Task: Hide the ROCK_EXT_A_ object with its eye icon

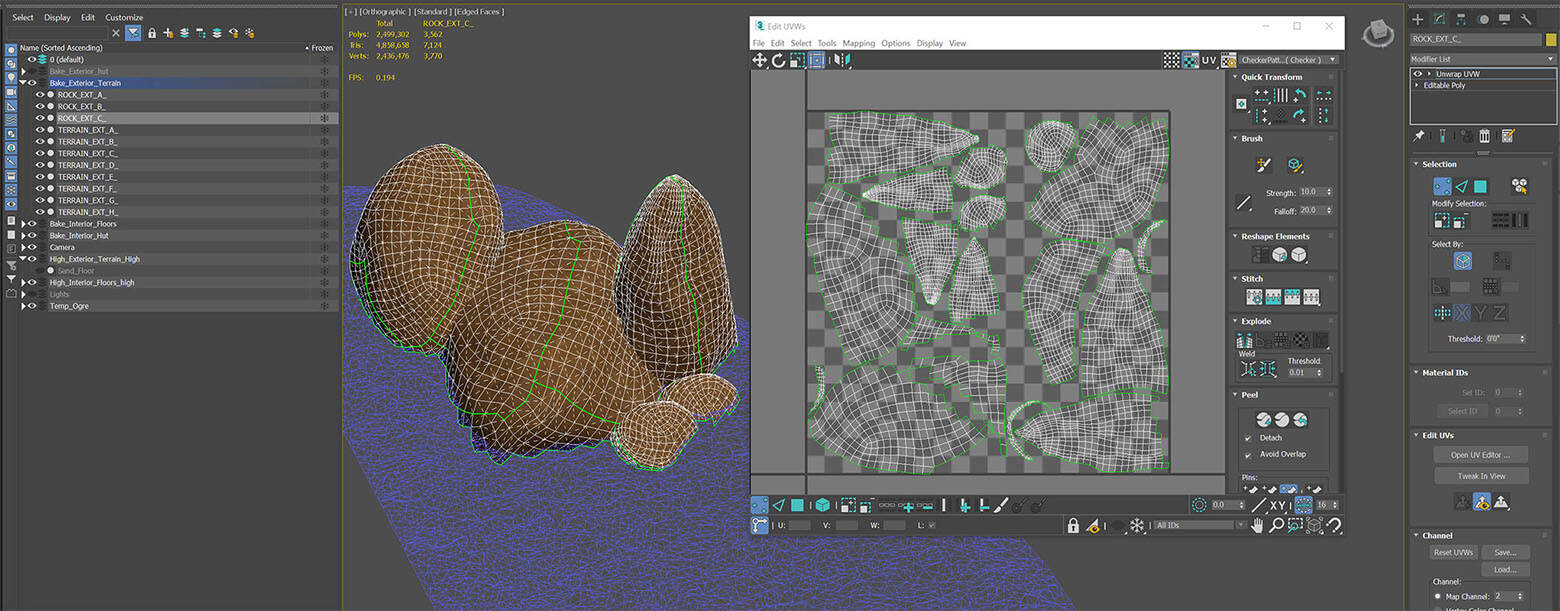Action: (x=40, y=94)
